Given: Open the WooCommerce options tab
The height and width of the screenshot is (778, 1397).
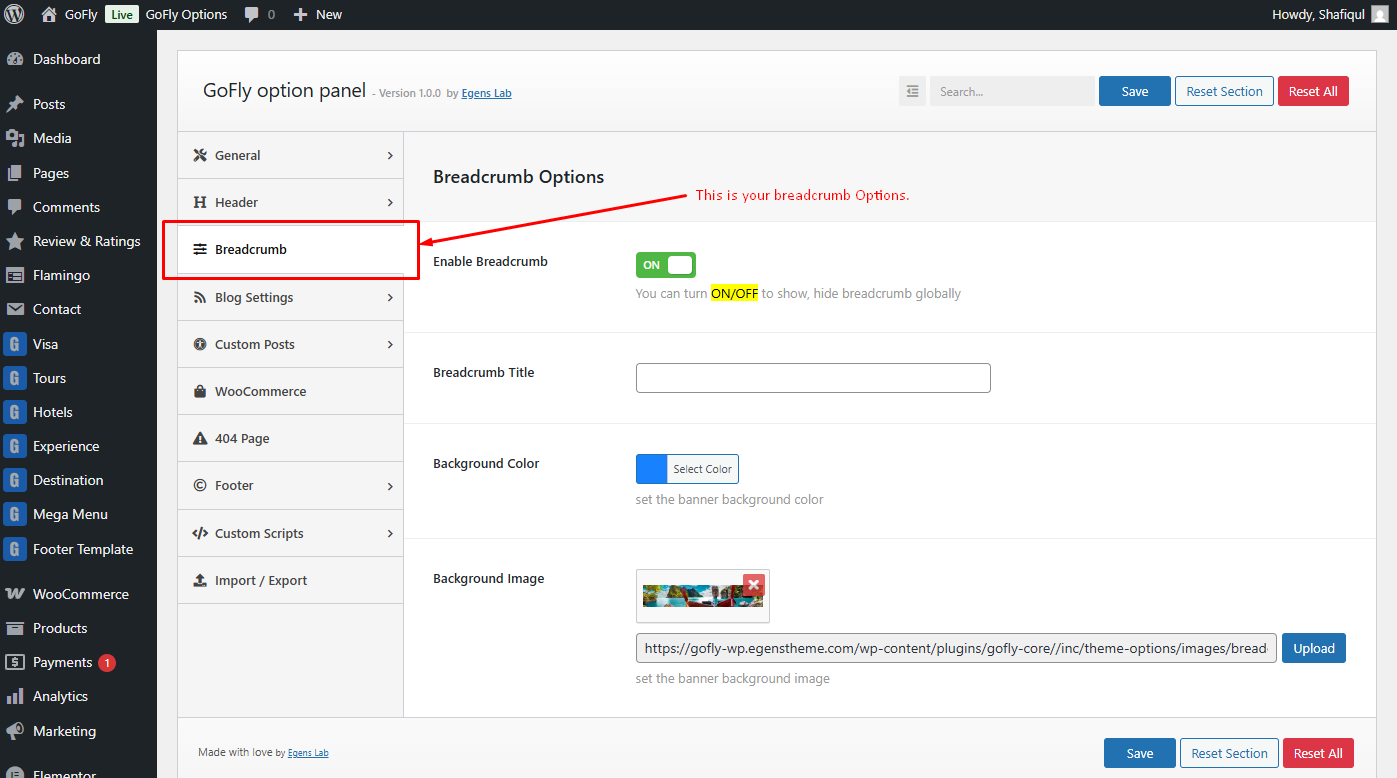Looking at the screenshot, I should click(291, 391).
